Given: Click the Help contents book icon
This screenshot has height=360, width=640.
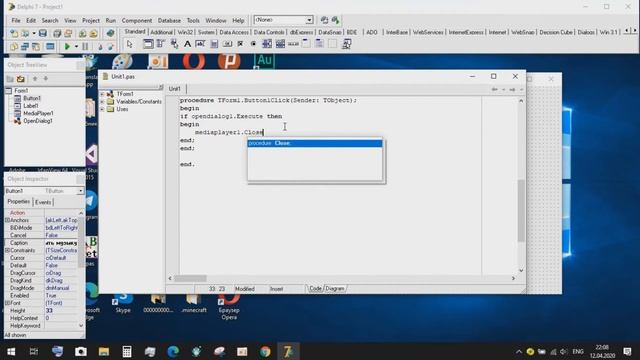Looking at the screenshot, I should pyautogui.click(x=110, y=33).
